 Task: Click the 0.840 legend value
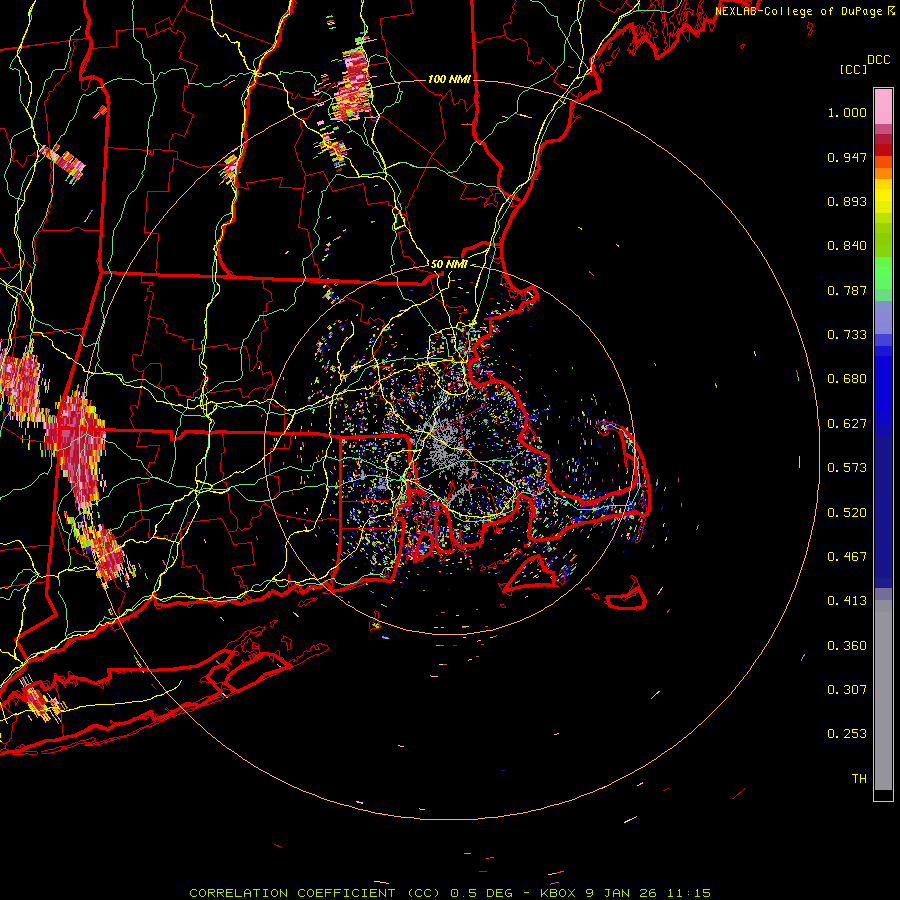(847, 246)
